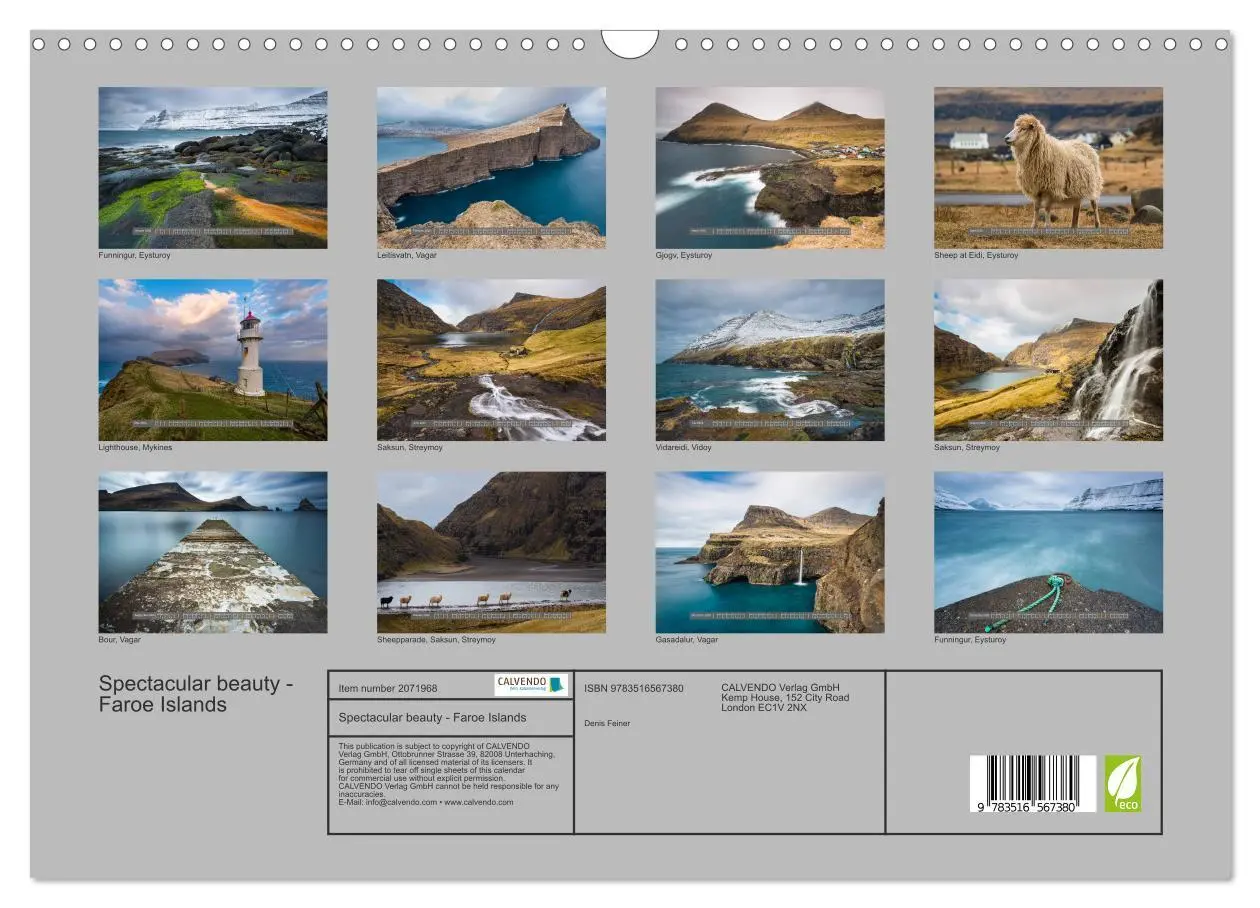Click the "CALVENDO Verlag GmbH" address line
The height and width of the screenshot is (908, 1260).
(x=781, y=687)
